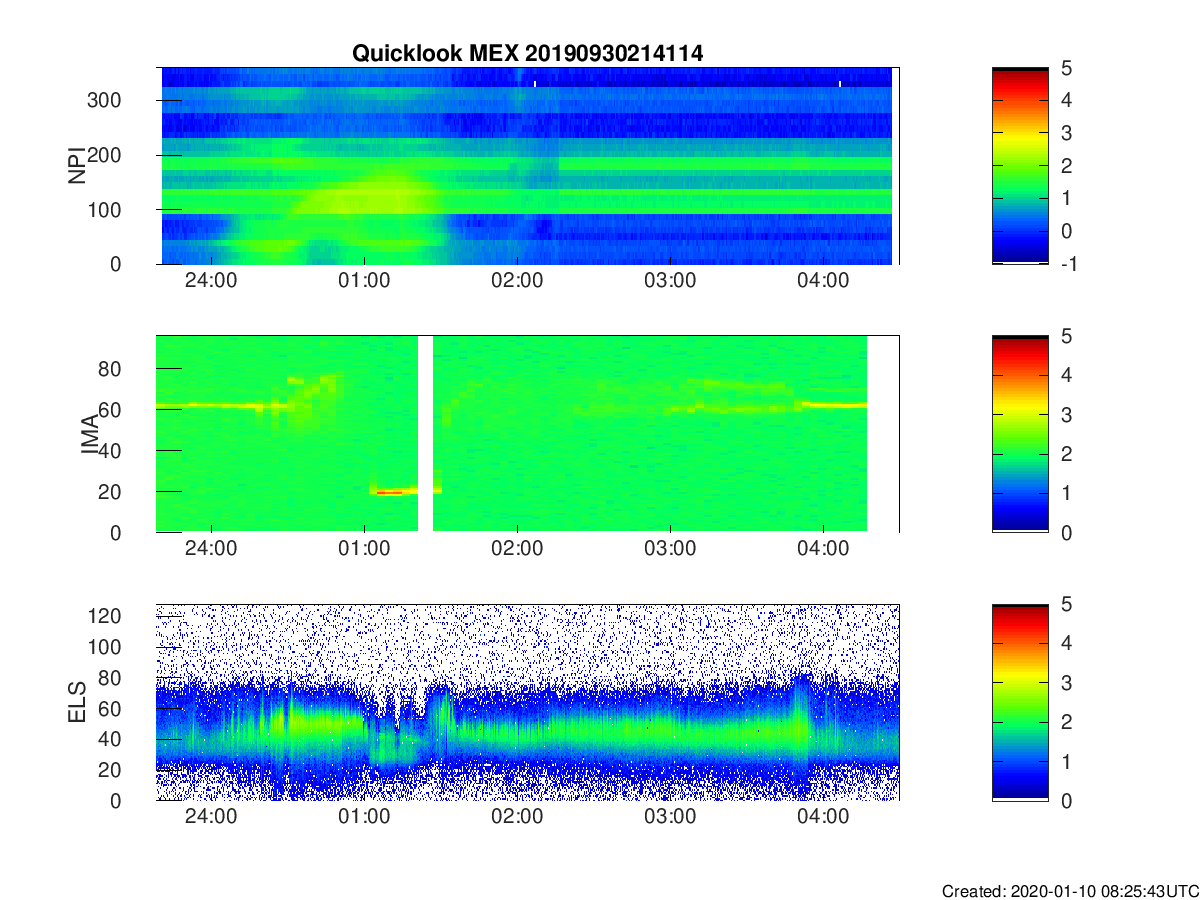This screenshot has height=900, width=1200.
Task: Click the '04:00' tick under the IMA plot
Action: pos(823,549)
